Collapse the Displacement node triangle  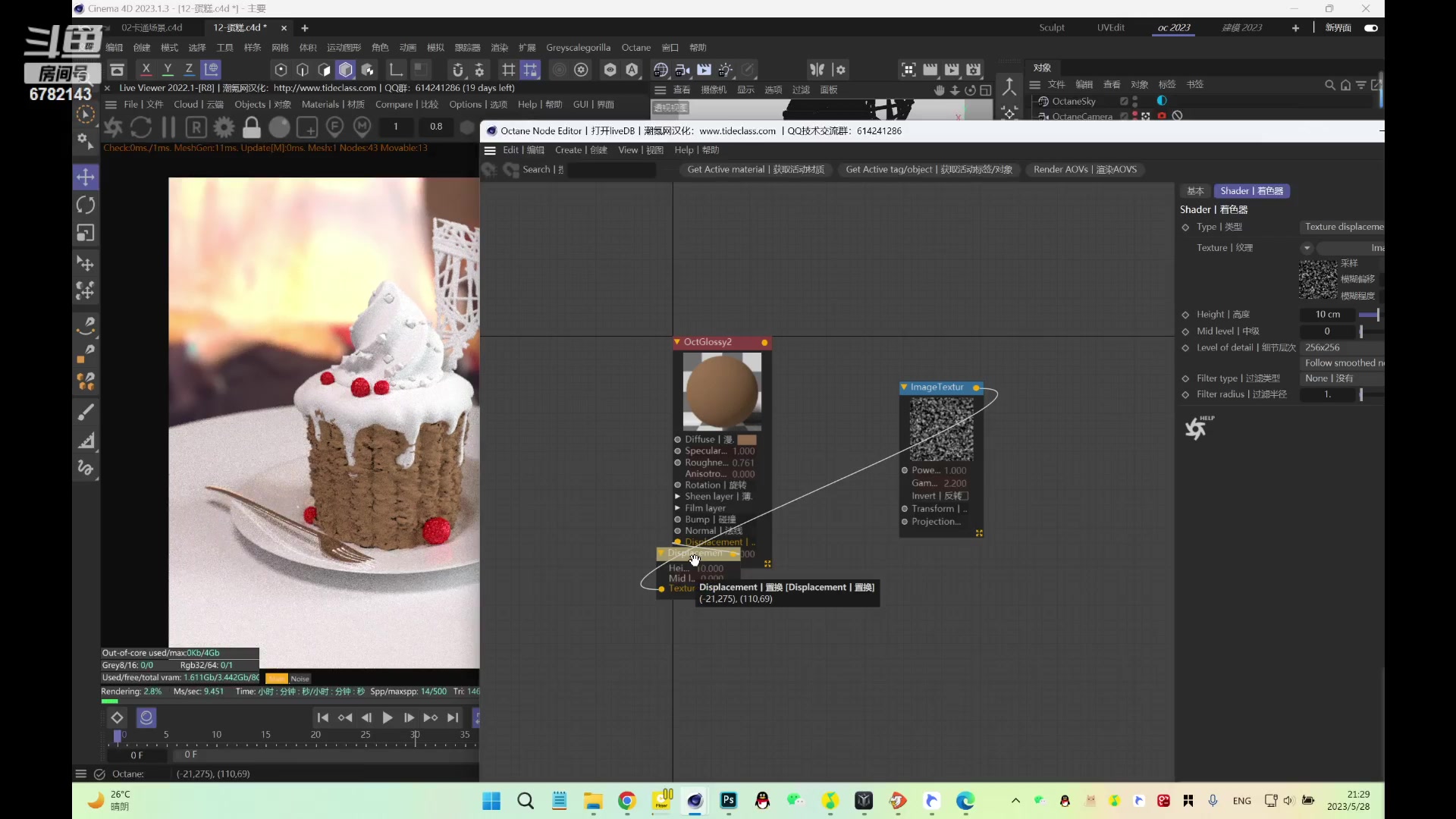(x=661, y=554)
